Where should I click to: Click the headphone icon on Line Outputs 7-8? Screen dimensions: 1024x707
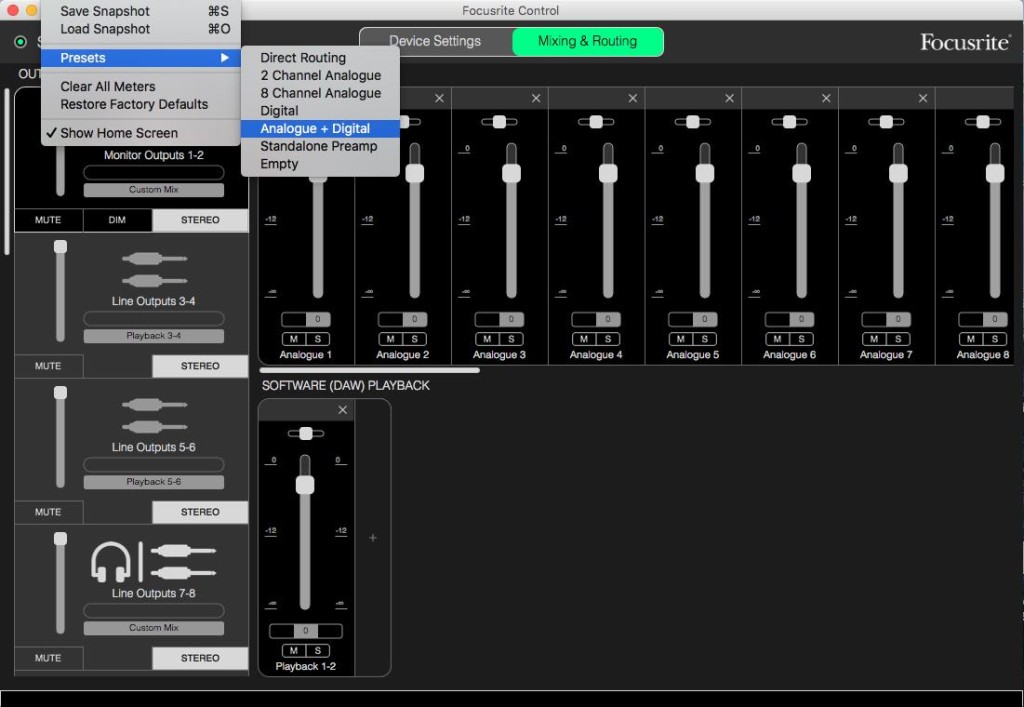tap(110, 561)
